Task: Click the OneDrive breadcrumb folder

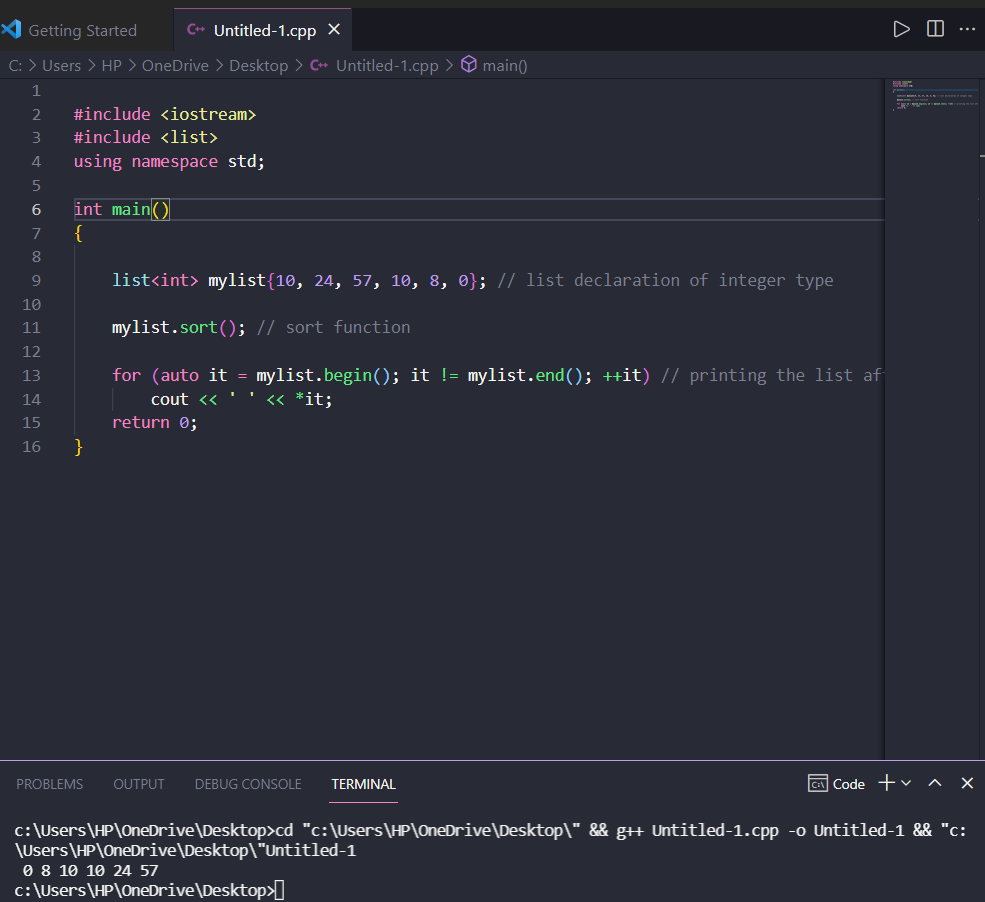Action: [x=175, y=65]
